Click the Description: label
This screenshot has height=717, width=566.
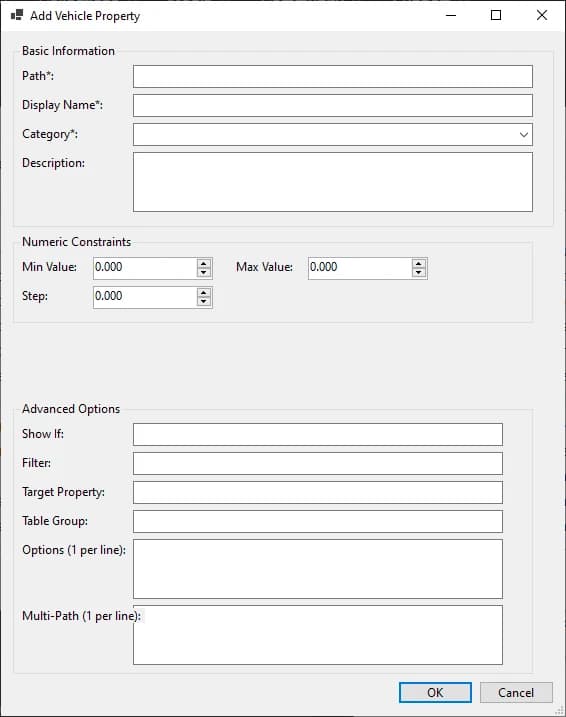pyautogui.click(x=53, y=163)
